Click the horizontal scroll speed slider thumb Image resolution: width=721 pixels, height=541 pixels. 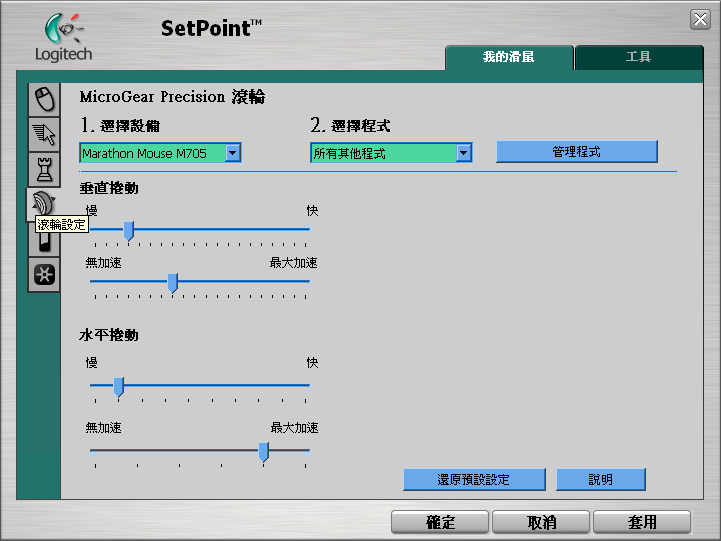click(119, 387)
